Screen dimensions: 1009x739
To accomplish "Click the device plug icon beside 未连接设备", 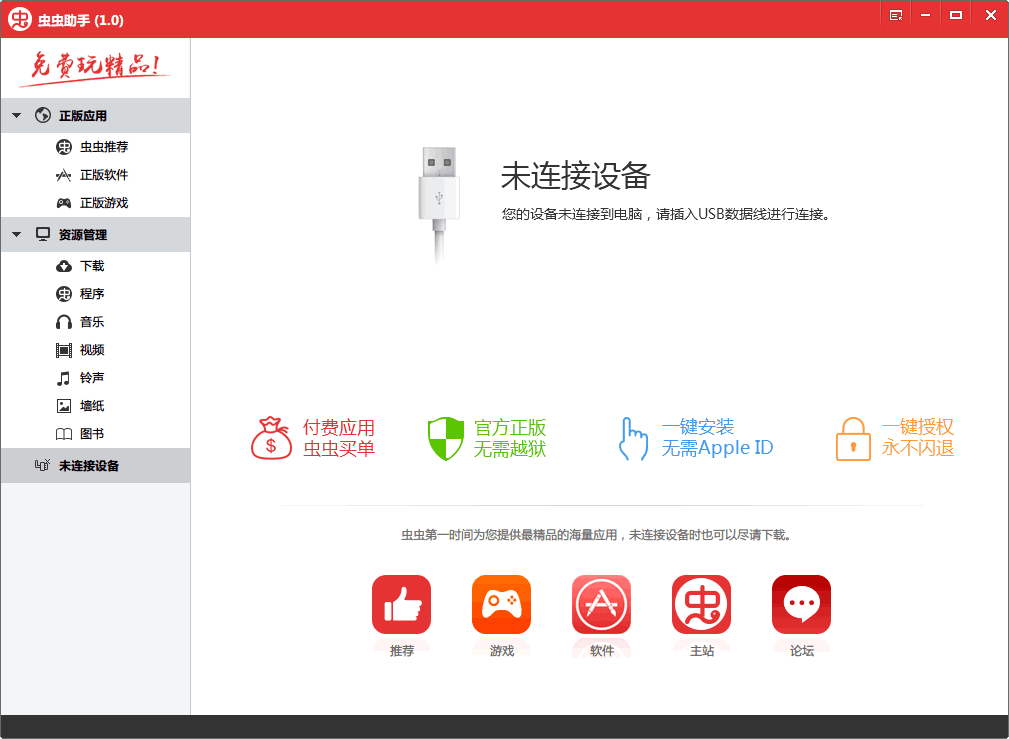I will pyautogui.click(x=42, y=465).
